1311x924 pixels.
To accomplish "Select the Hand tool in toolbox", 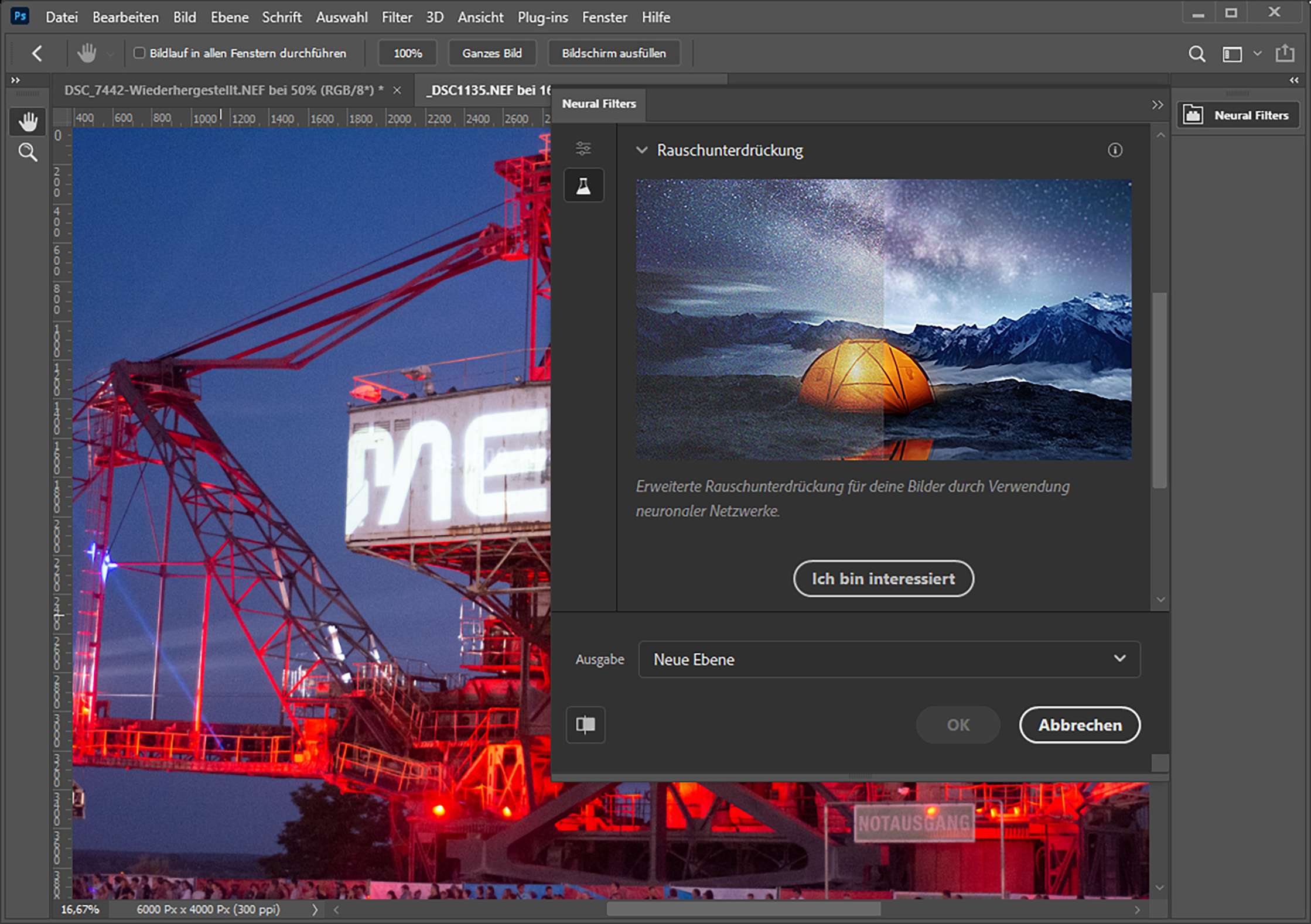I will tap(28, 122).
